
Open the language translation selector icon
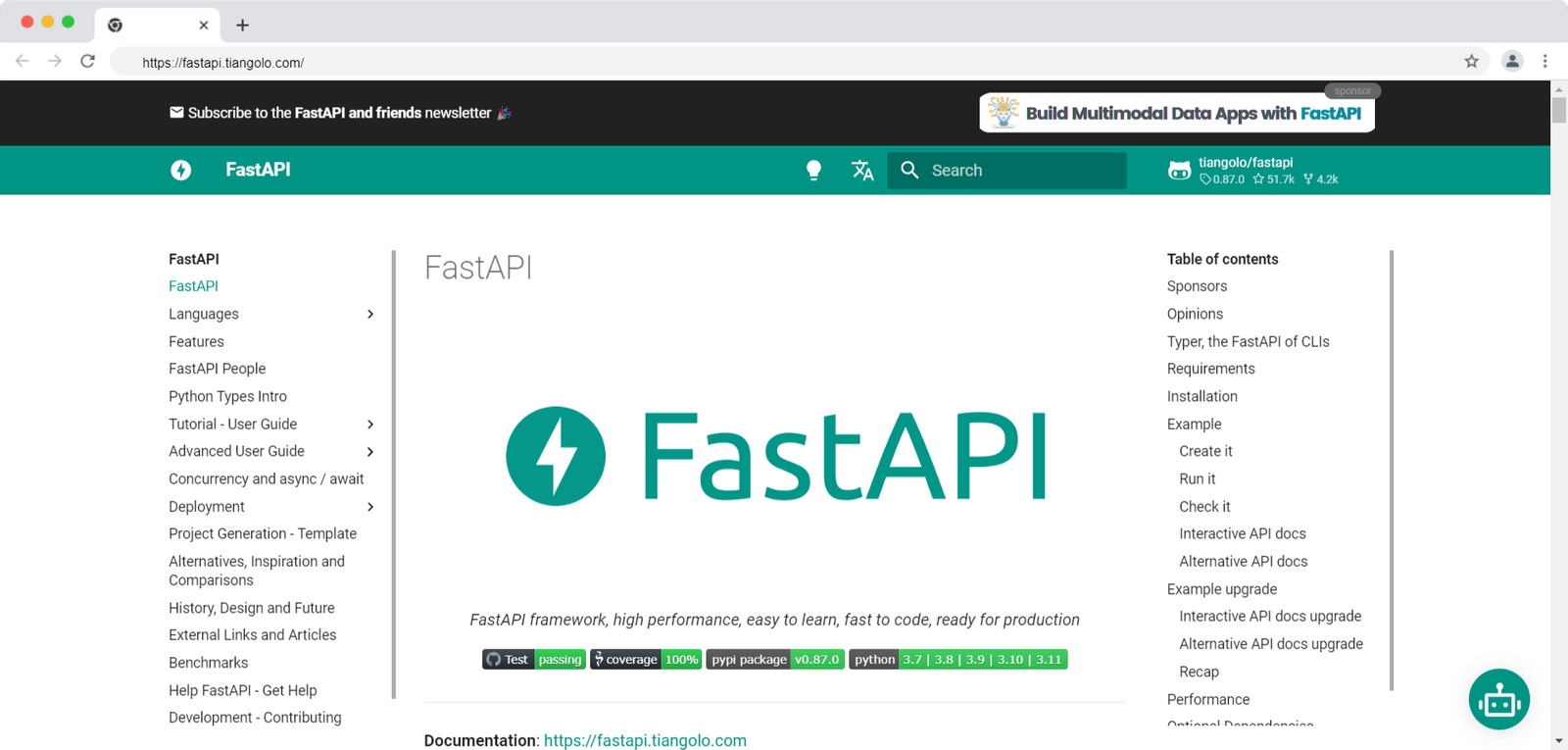coord(862,171)
